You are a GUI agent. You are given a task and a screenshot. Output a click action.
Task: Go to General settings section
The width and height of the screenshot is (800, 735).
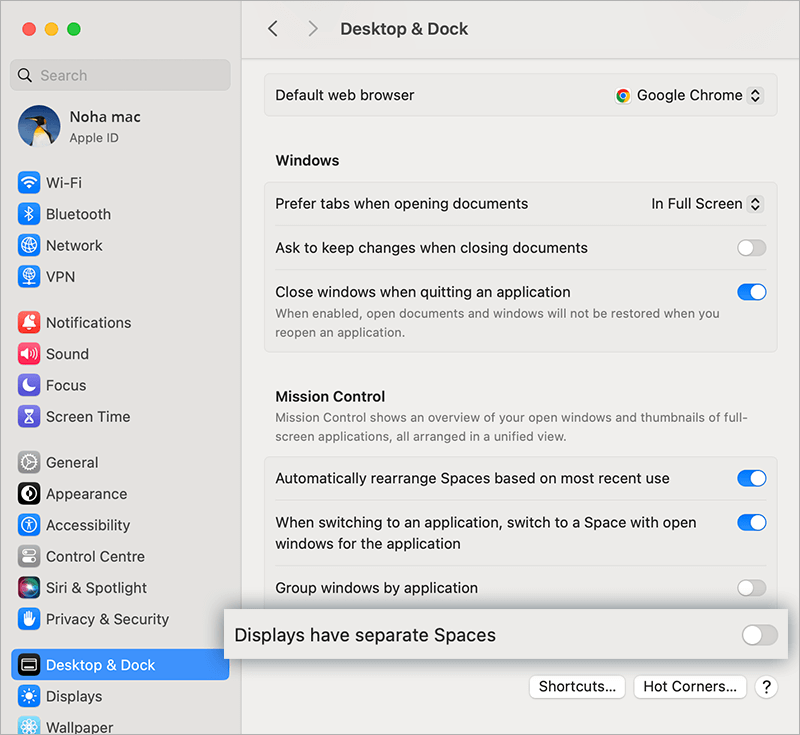point(72,463)
